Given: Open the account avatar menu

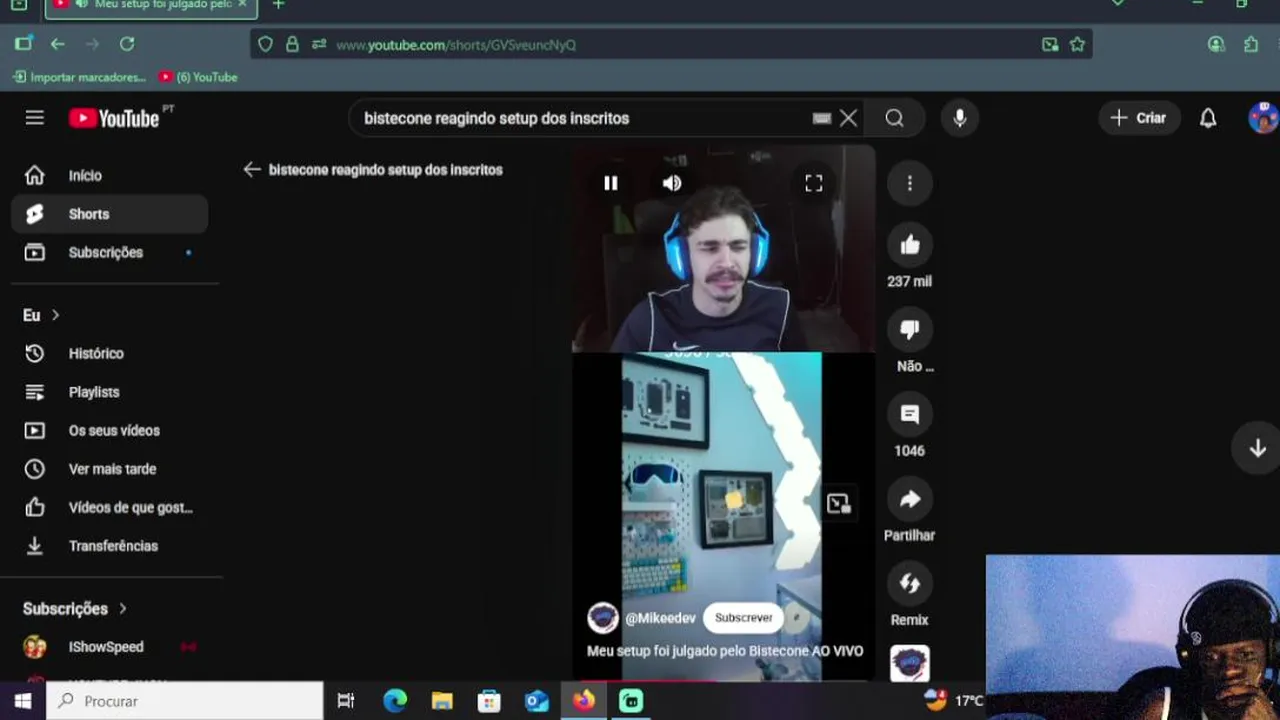Looking at the screenshot, I should pos(1263,118).
